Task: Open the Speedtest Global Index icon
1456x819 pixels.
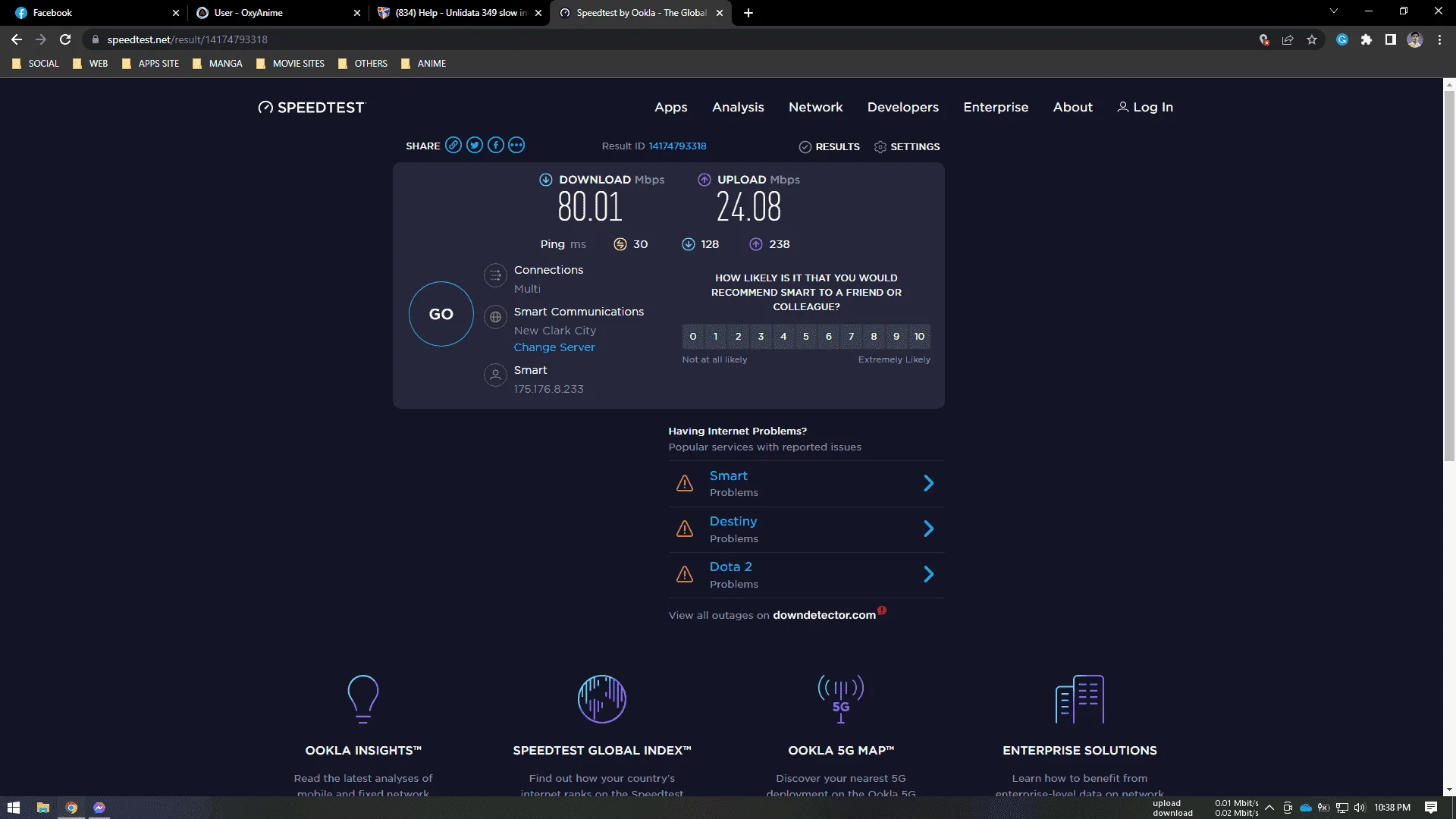Action: coord(602,699)
